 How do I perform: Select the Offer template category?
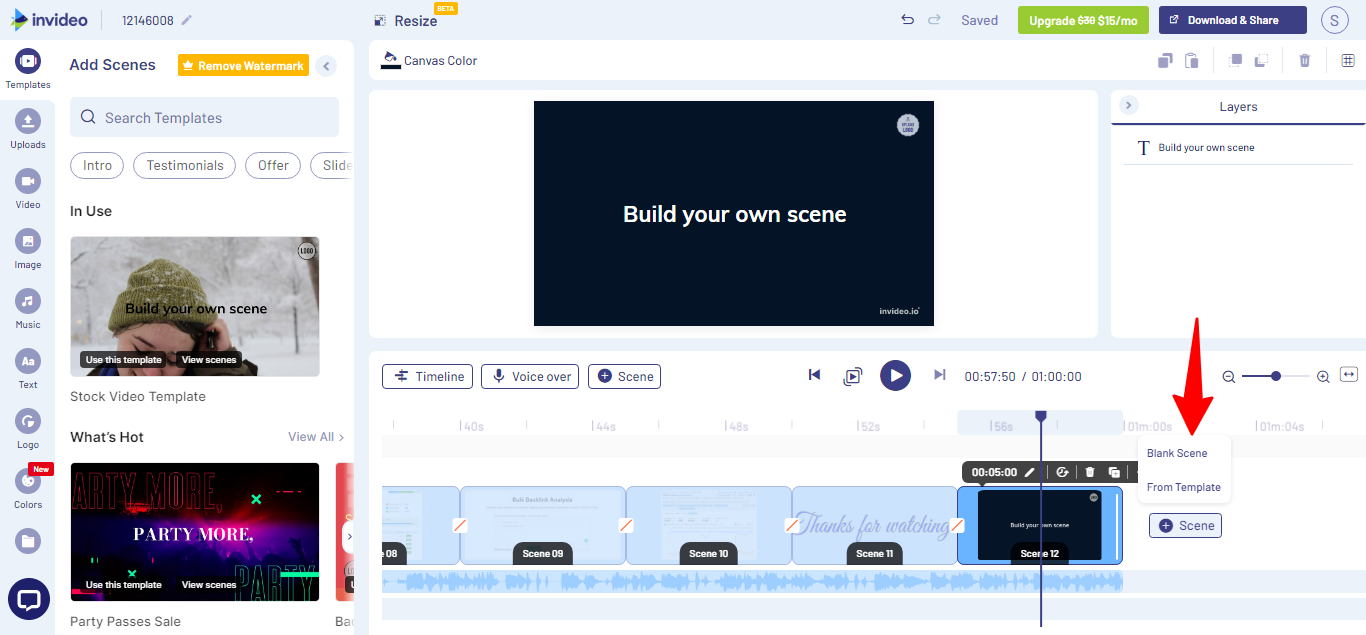click(273, 165)
